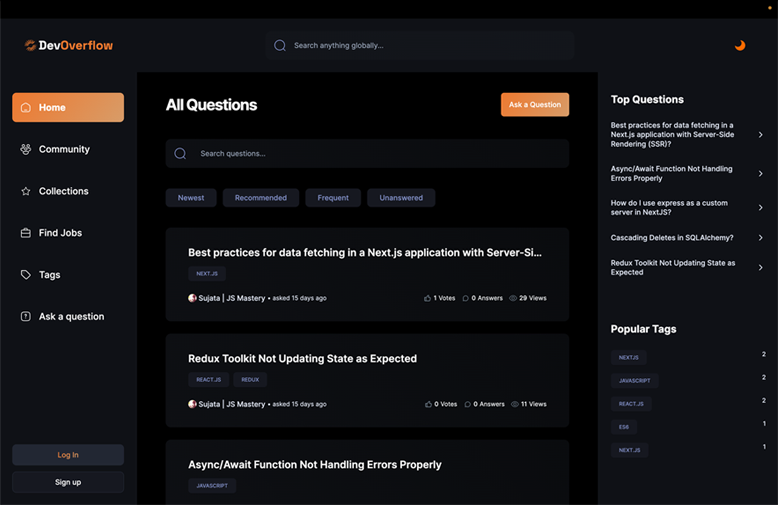This screenshot has width=778, height=505.
Task: Click Sujata's avatar on the Redux question
Action: 192,404
